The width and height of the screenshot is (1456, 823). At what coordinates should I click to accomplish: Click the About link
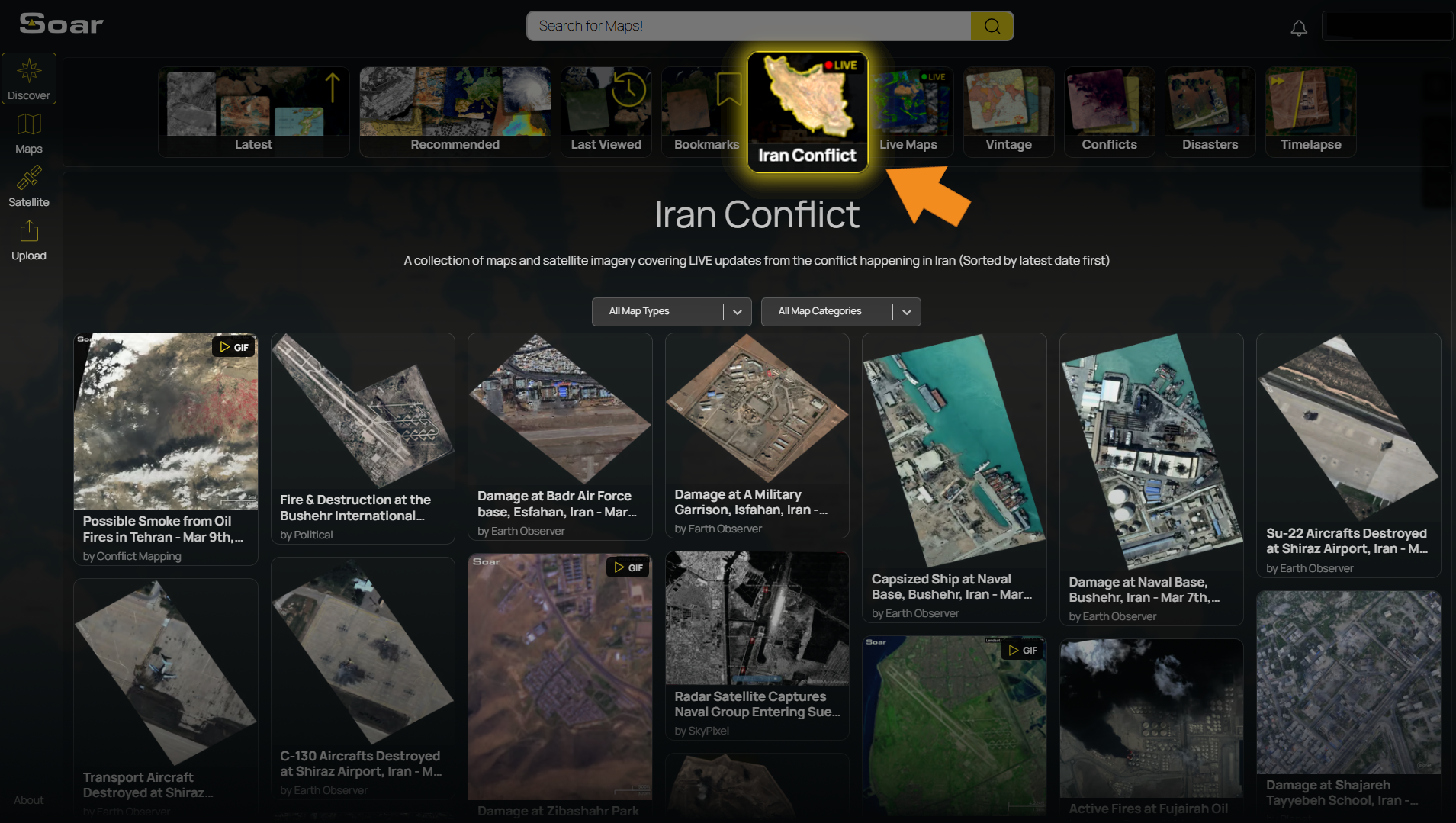pyautogui.click(x=29, y=800)
